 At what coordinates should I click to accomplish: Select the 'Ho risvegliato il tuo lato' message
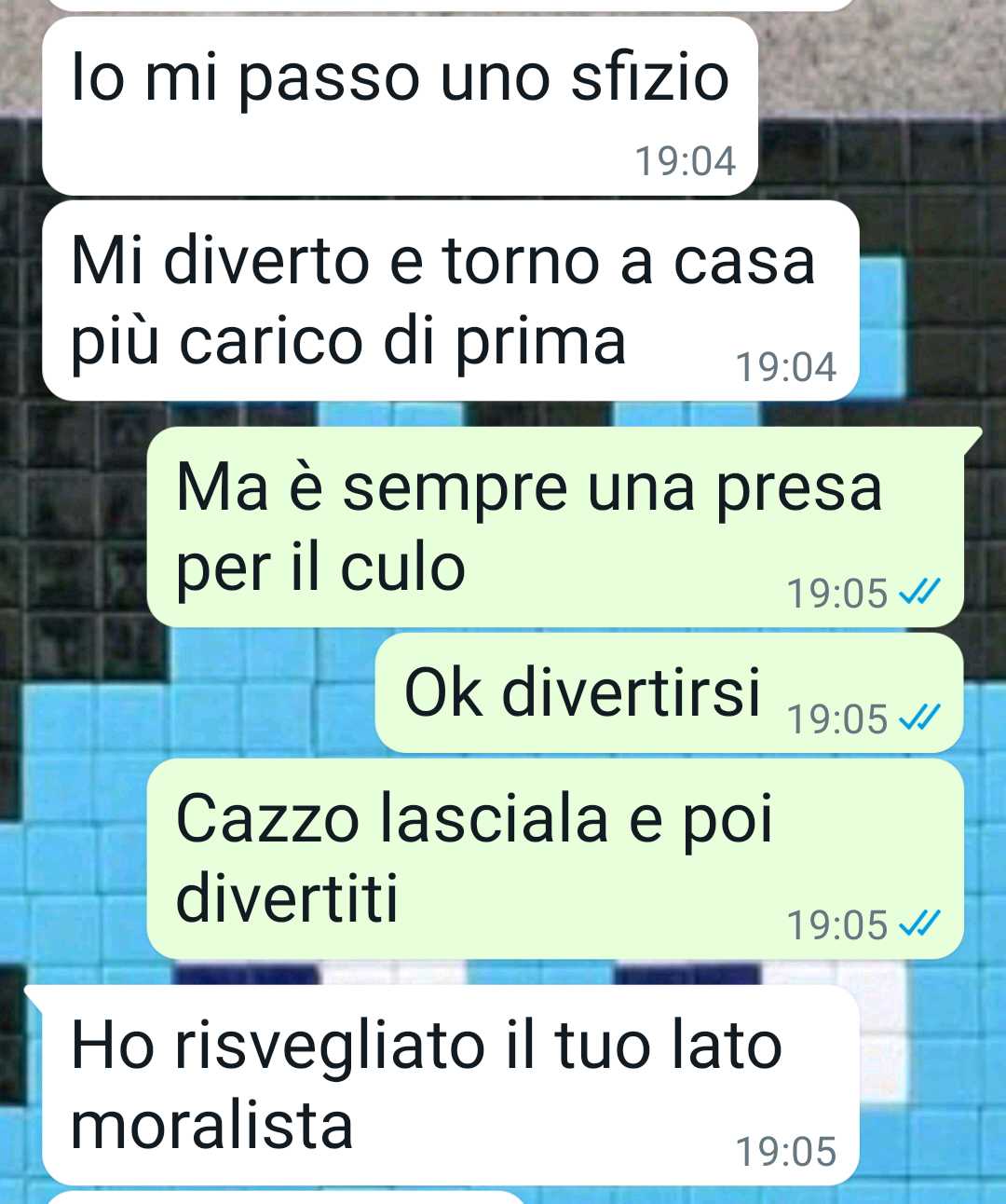click(450, 1085)
